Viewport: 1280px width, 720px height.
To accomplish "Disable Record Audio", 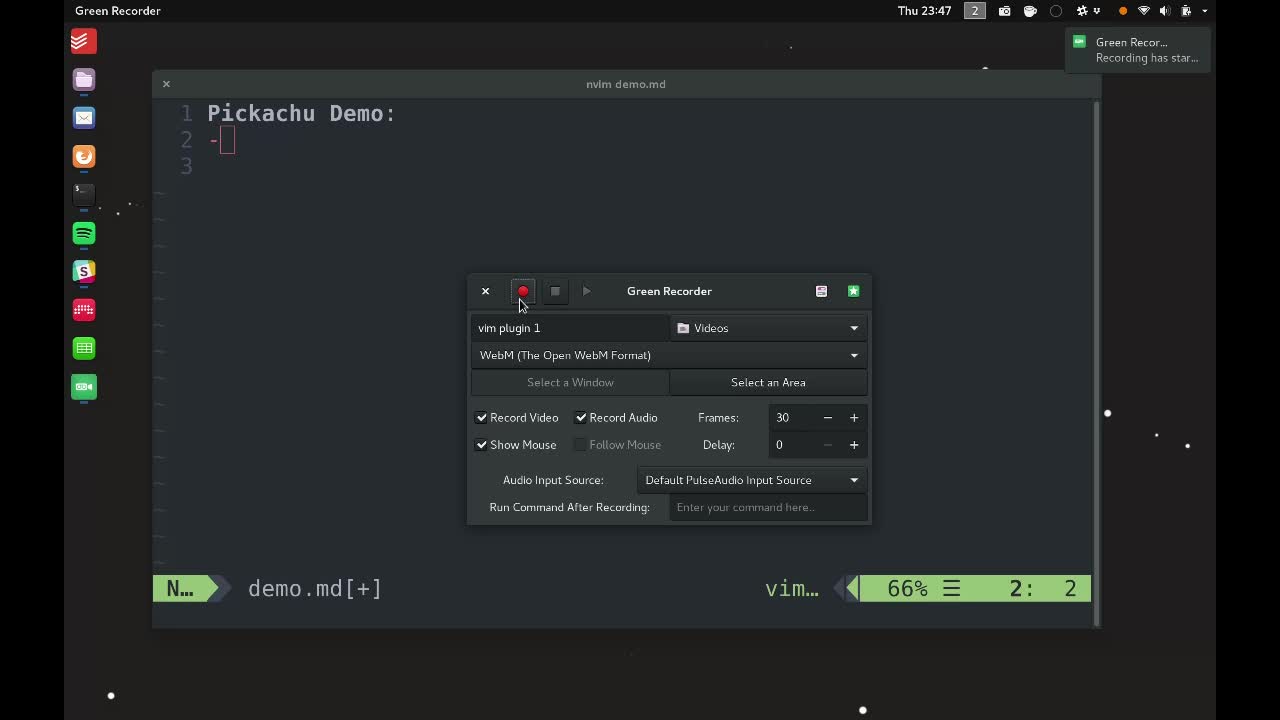I will click(x=581, y=417).
